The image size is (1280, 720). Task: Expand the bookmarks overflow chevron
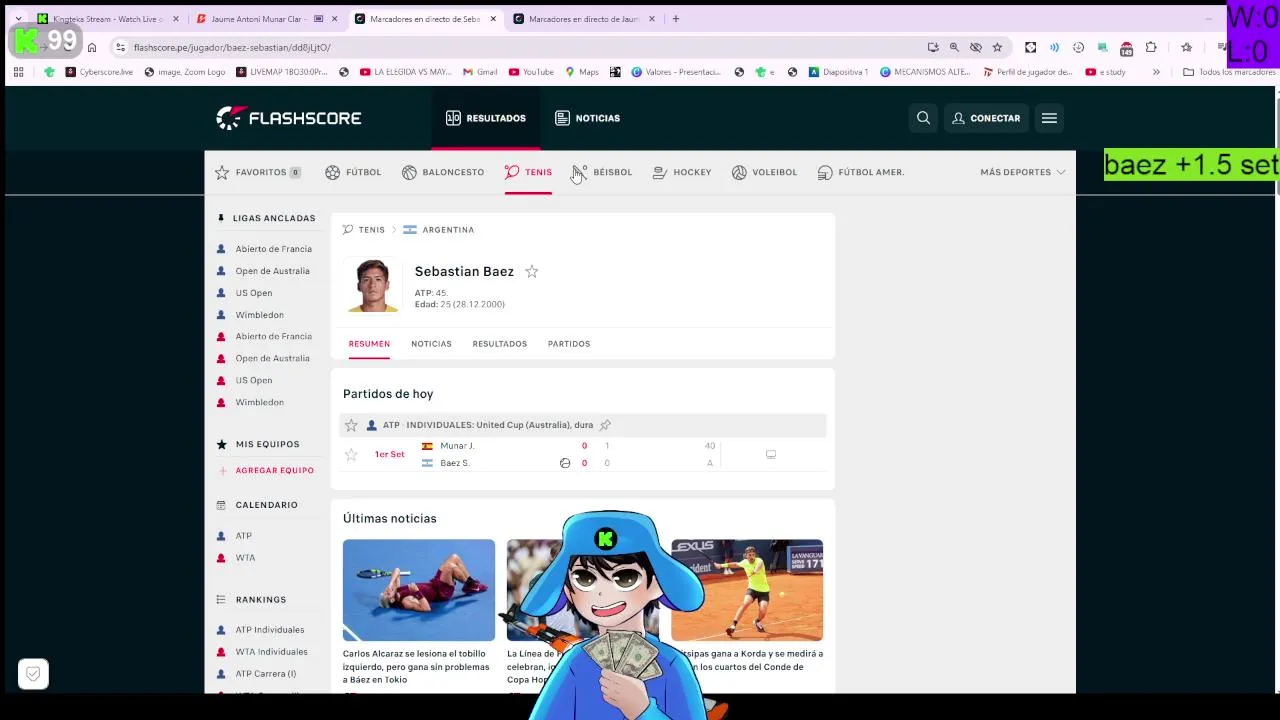point(1156,72)
